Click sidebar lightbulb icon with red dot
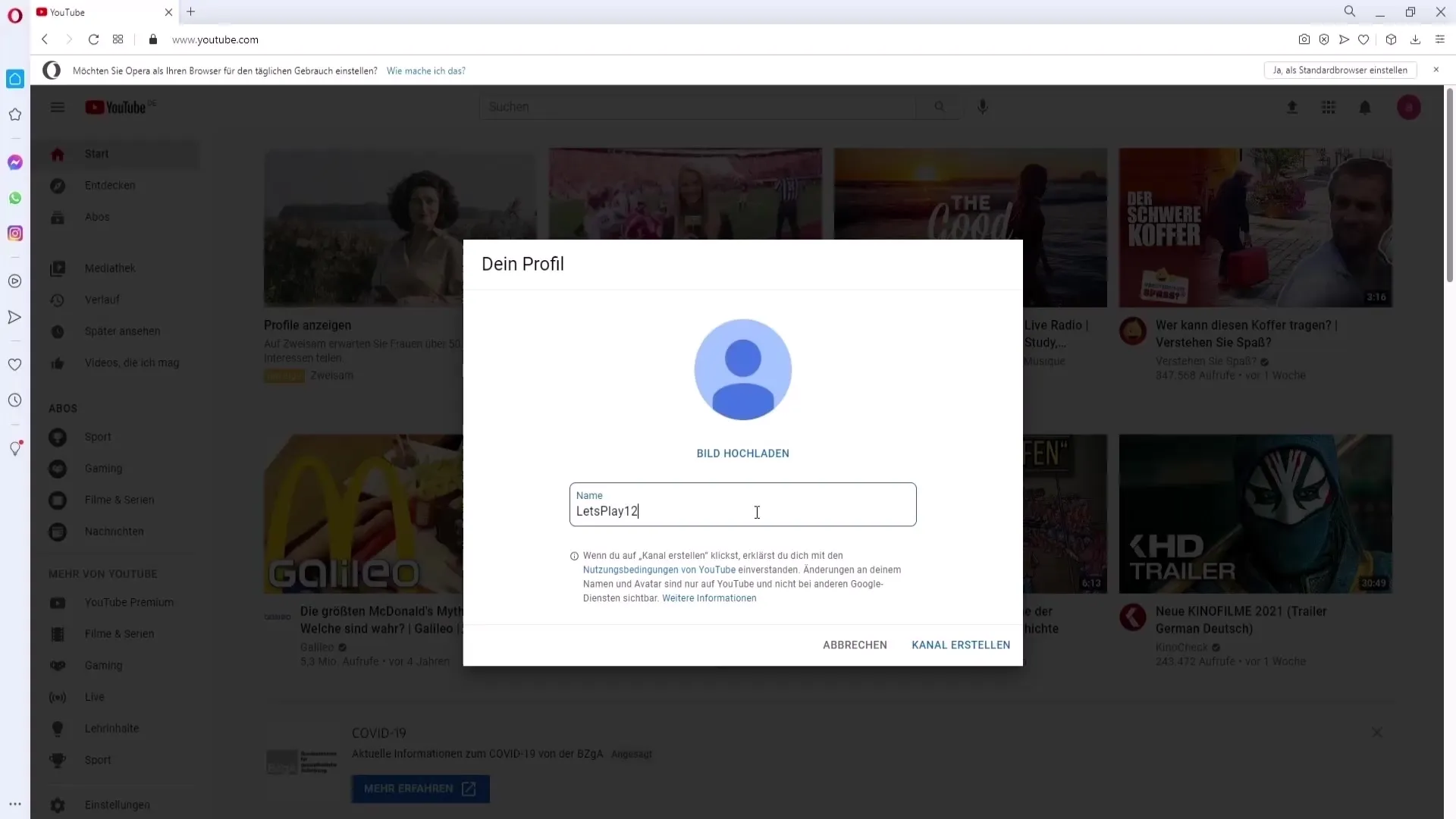 [15, 448]
